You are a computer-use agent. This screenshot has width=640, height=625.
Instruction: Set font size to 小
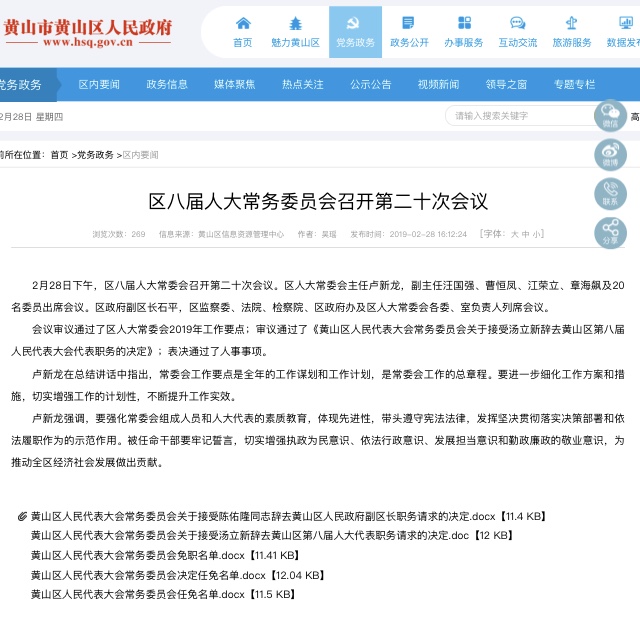click(x=536, y=234)
